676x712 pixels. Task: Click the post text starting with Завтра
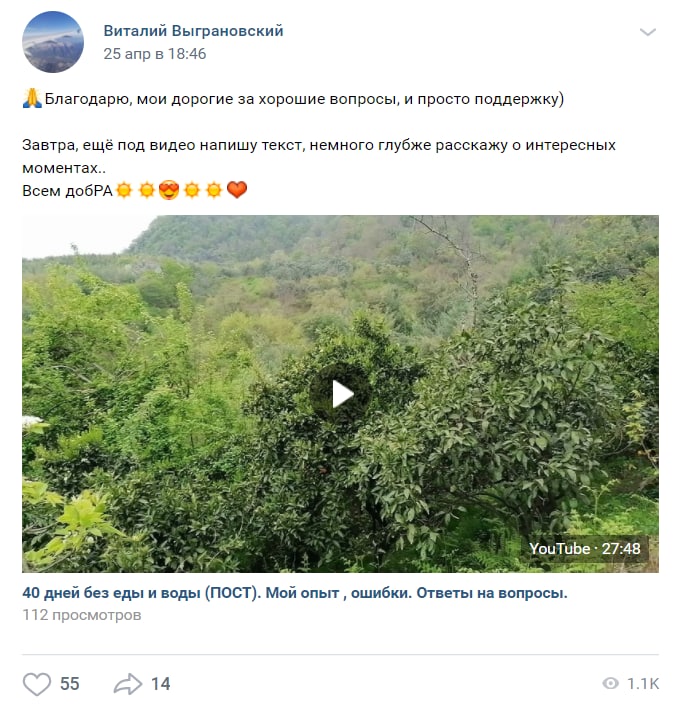[x=319, y=156]
